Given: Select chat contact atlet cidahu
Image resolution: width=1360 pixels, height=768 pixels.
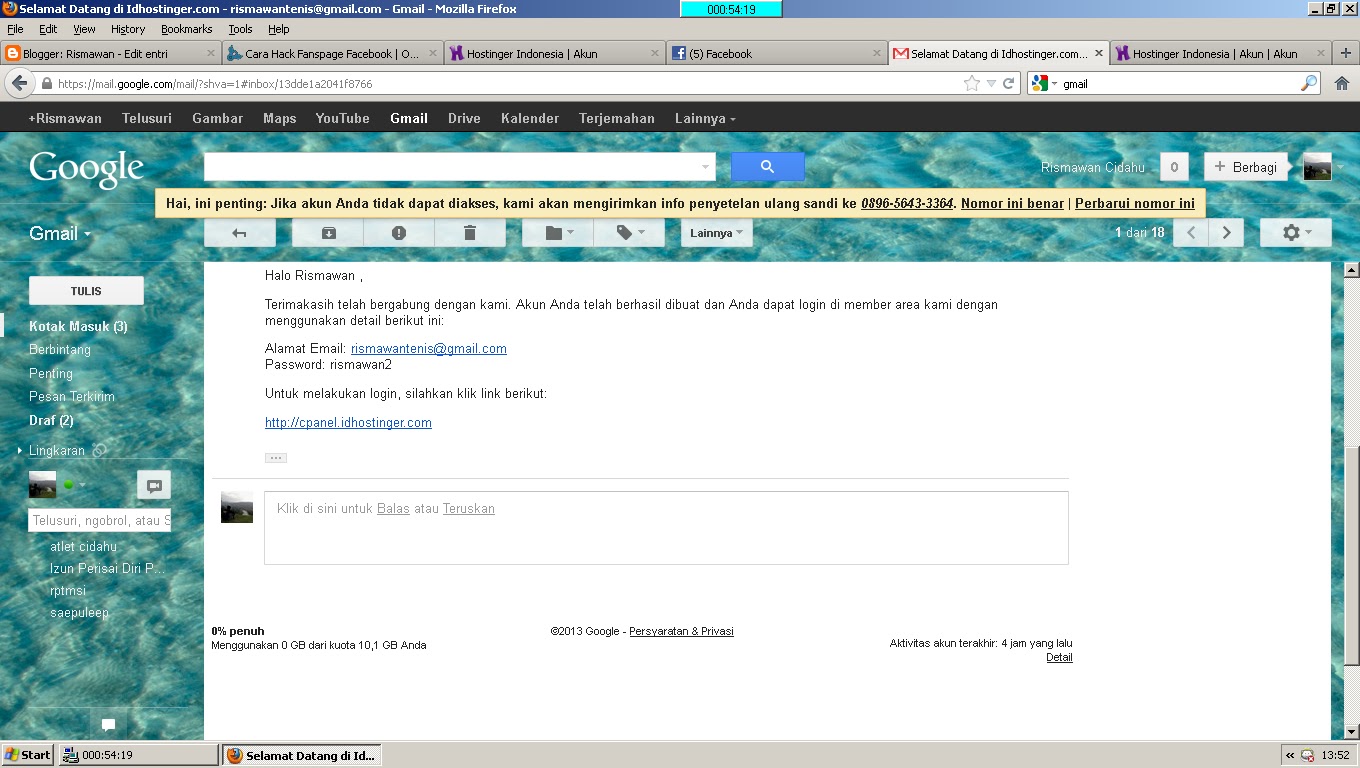Looking at the screenshot, I should click(84, 546).
